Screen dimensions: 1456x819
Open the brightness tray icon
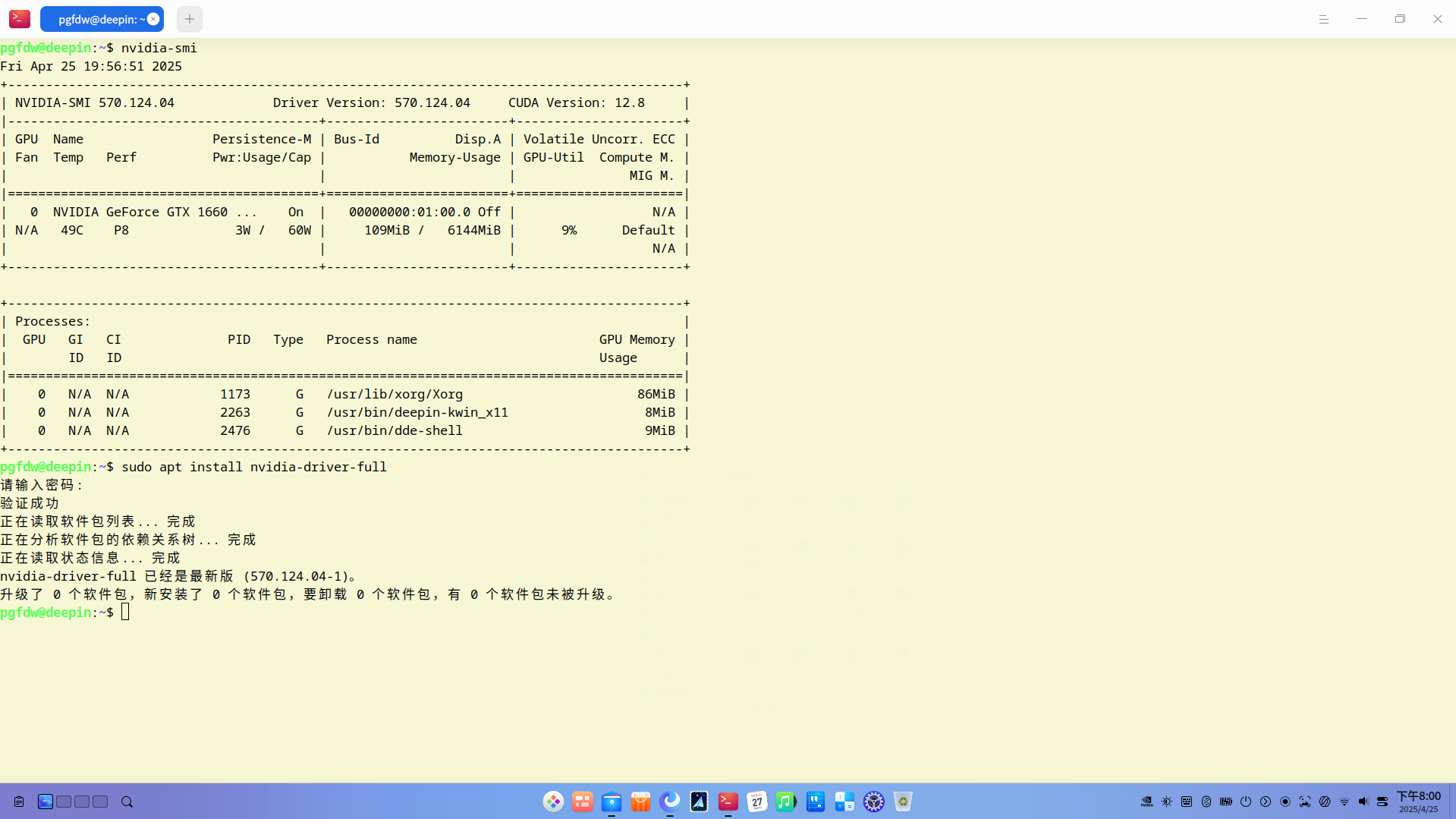coord(1167,802)
